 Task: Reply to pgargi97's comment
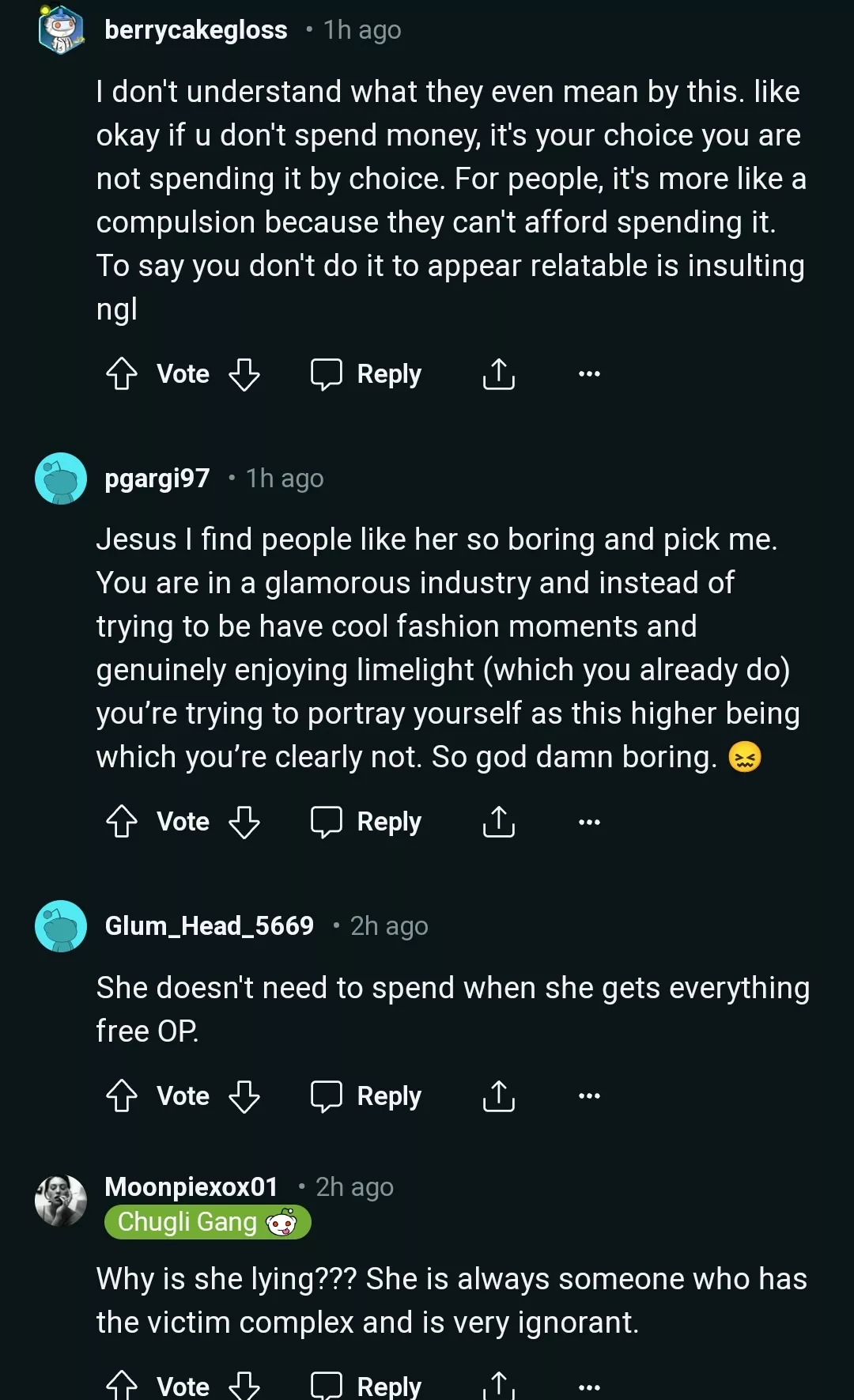(366, 822)
